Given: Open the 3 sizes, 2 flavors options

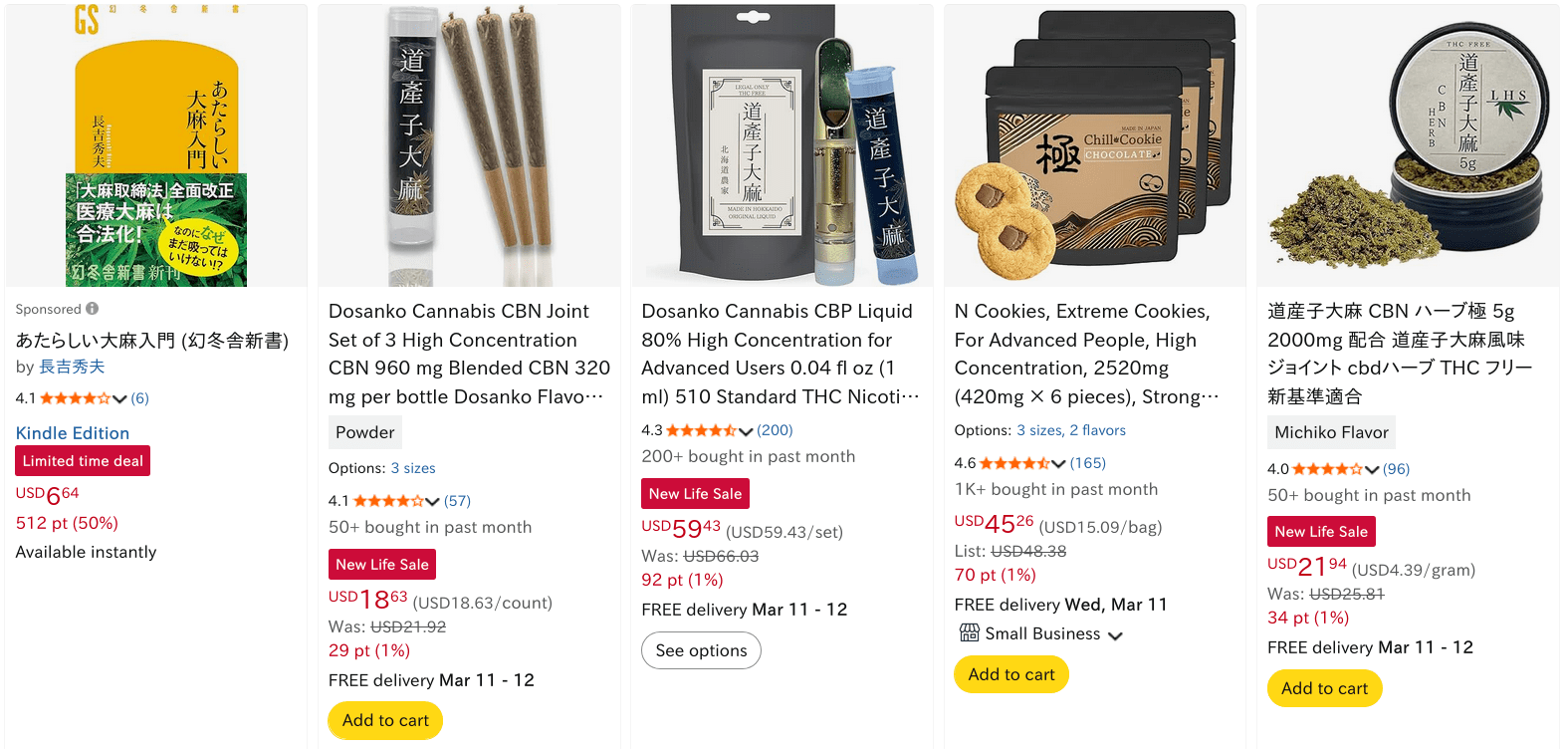Looking at the screenshot, I should (x=1070, y=430).
